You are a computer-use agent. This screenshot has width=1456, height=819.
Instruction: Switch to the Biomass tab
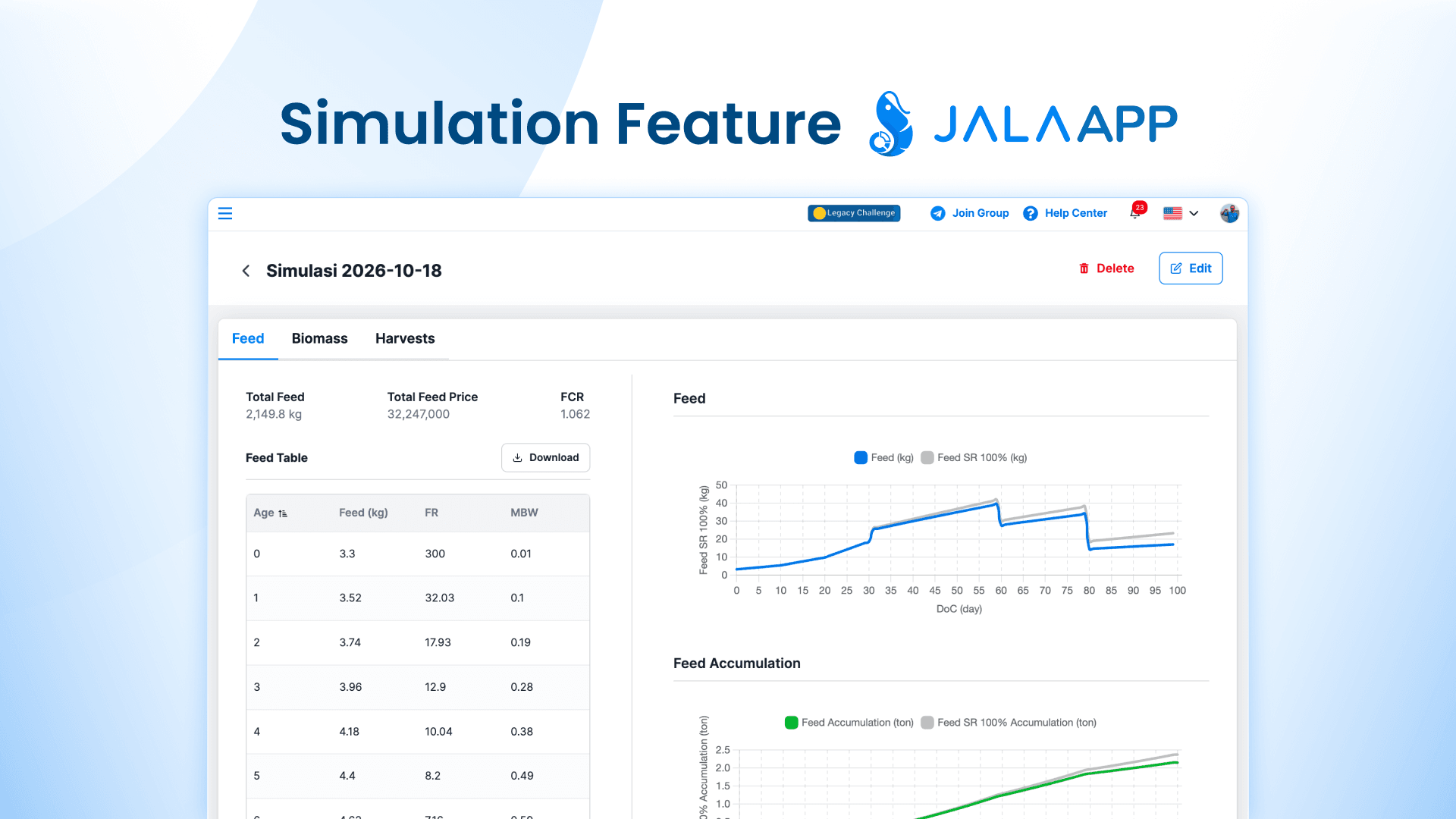[319, 338]
